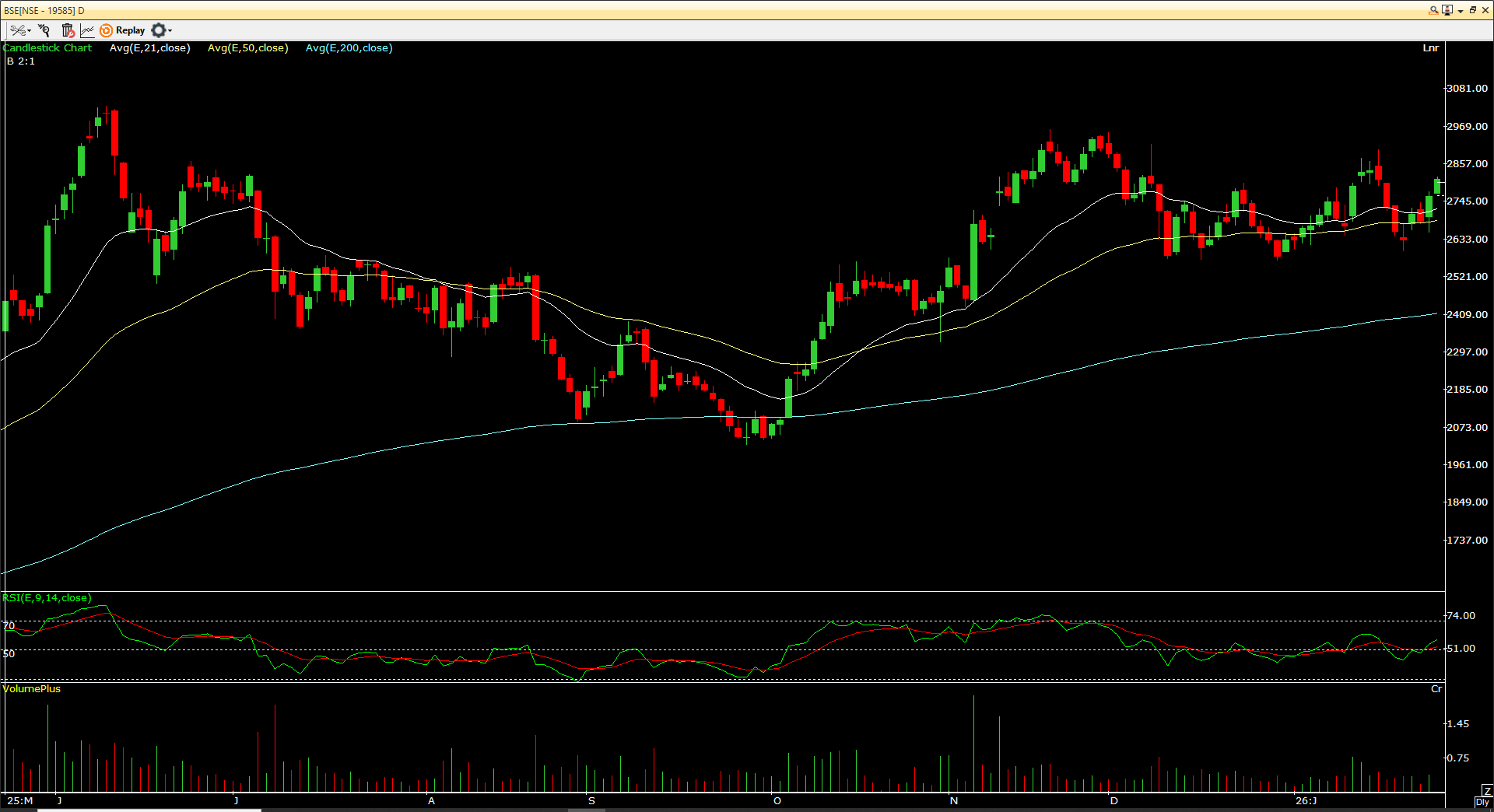Toggle the Candlestick Chart label
Screen dimensions: 1494x812
tap(47, 47)
